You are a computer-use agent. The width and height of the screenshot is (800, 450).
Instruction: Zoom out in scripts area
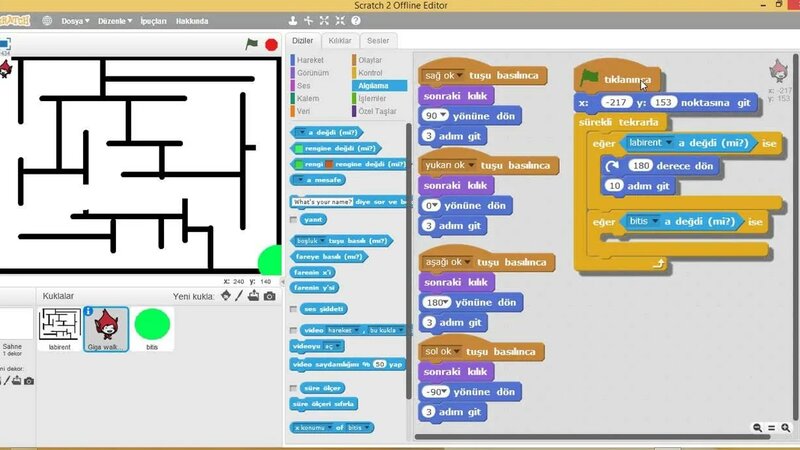click(757, 428)
